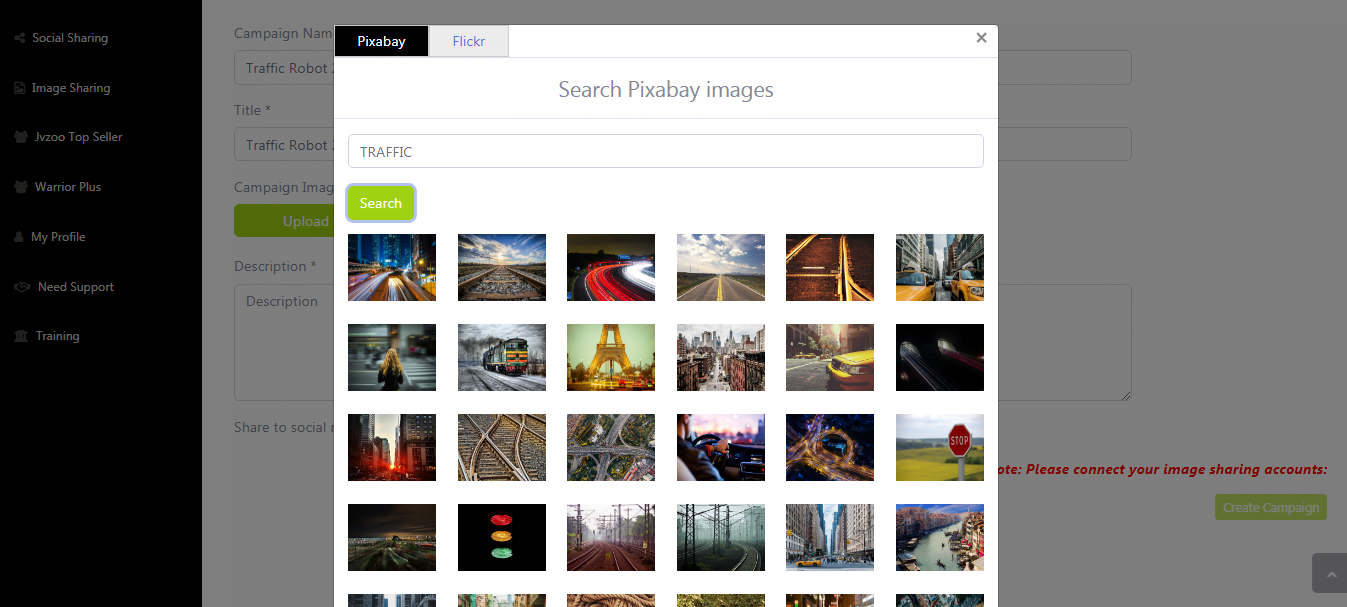Switch to the Flickr tab
The image size is (1347, 607).
(468, 41)
